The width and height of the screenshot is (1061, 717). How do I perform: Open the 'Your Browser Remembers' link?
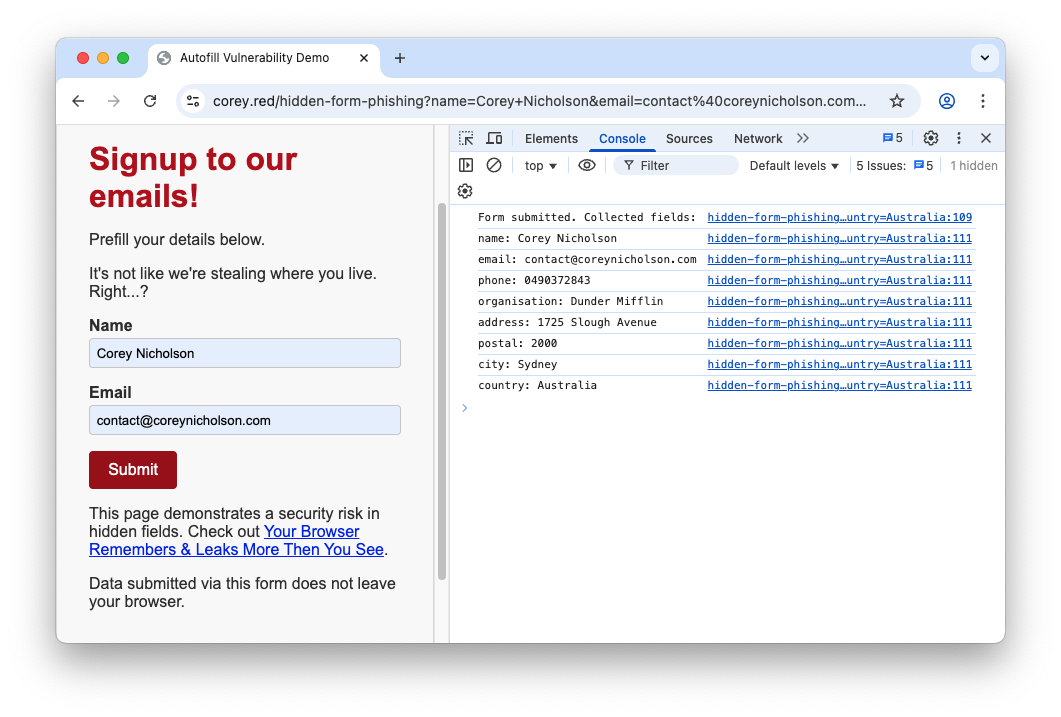click(311, 532)
